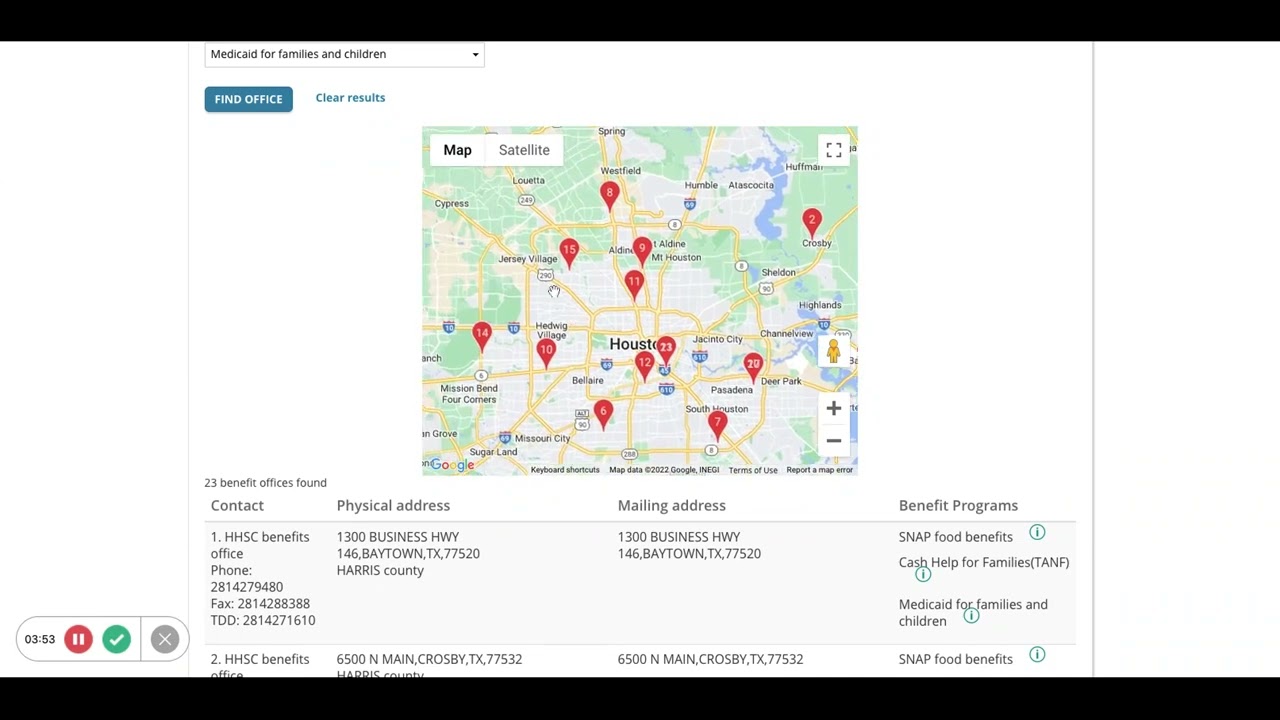Select the Street View pegman icon
Screen dimensions: 1280x720
point(833,351)
